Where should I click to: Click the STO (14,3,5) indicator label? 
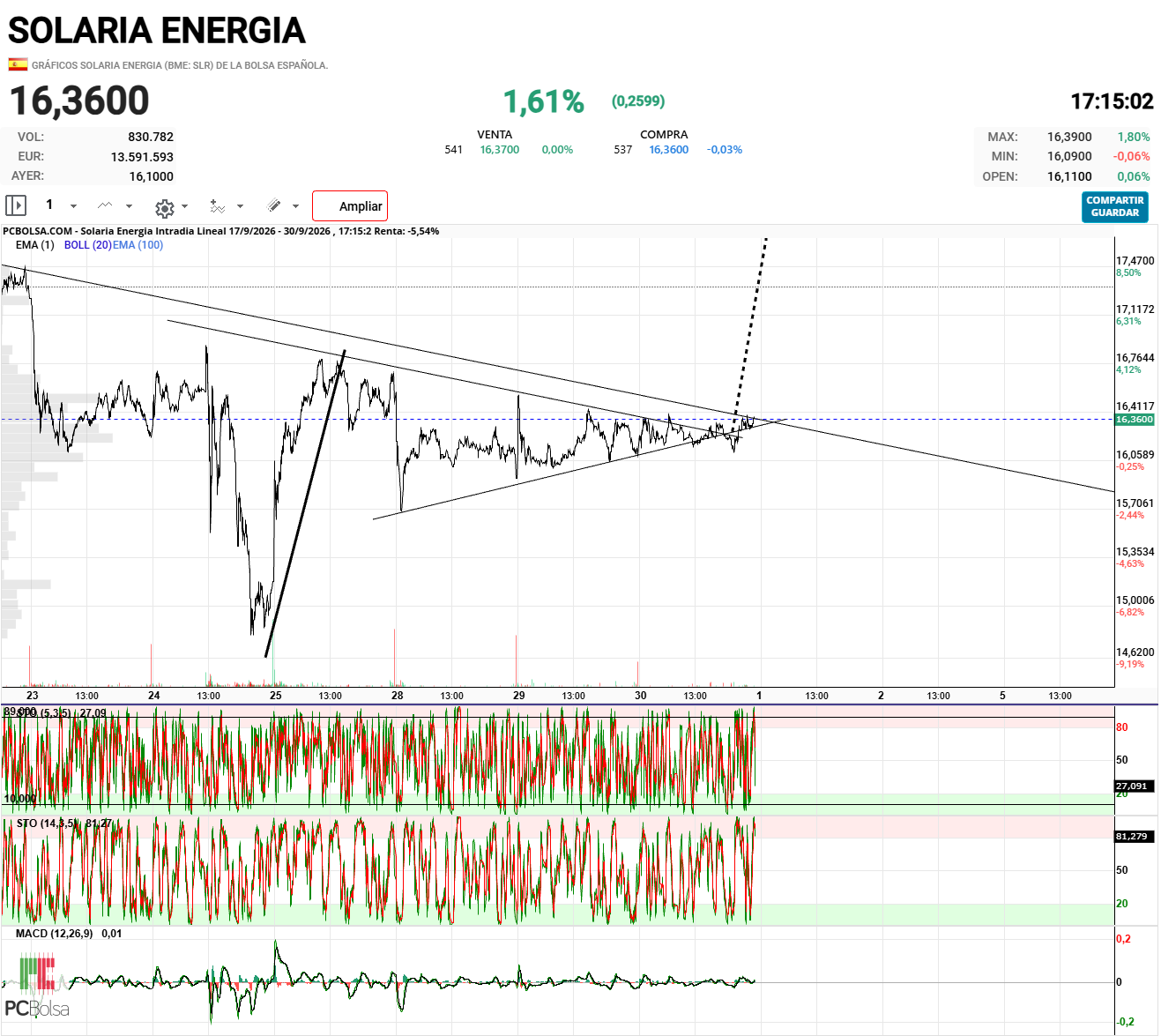pyautogui.click(x=48, y=824)
